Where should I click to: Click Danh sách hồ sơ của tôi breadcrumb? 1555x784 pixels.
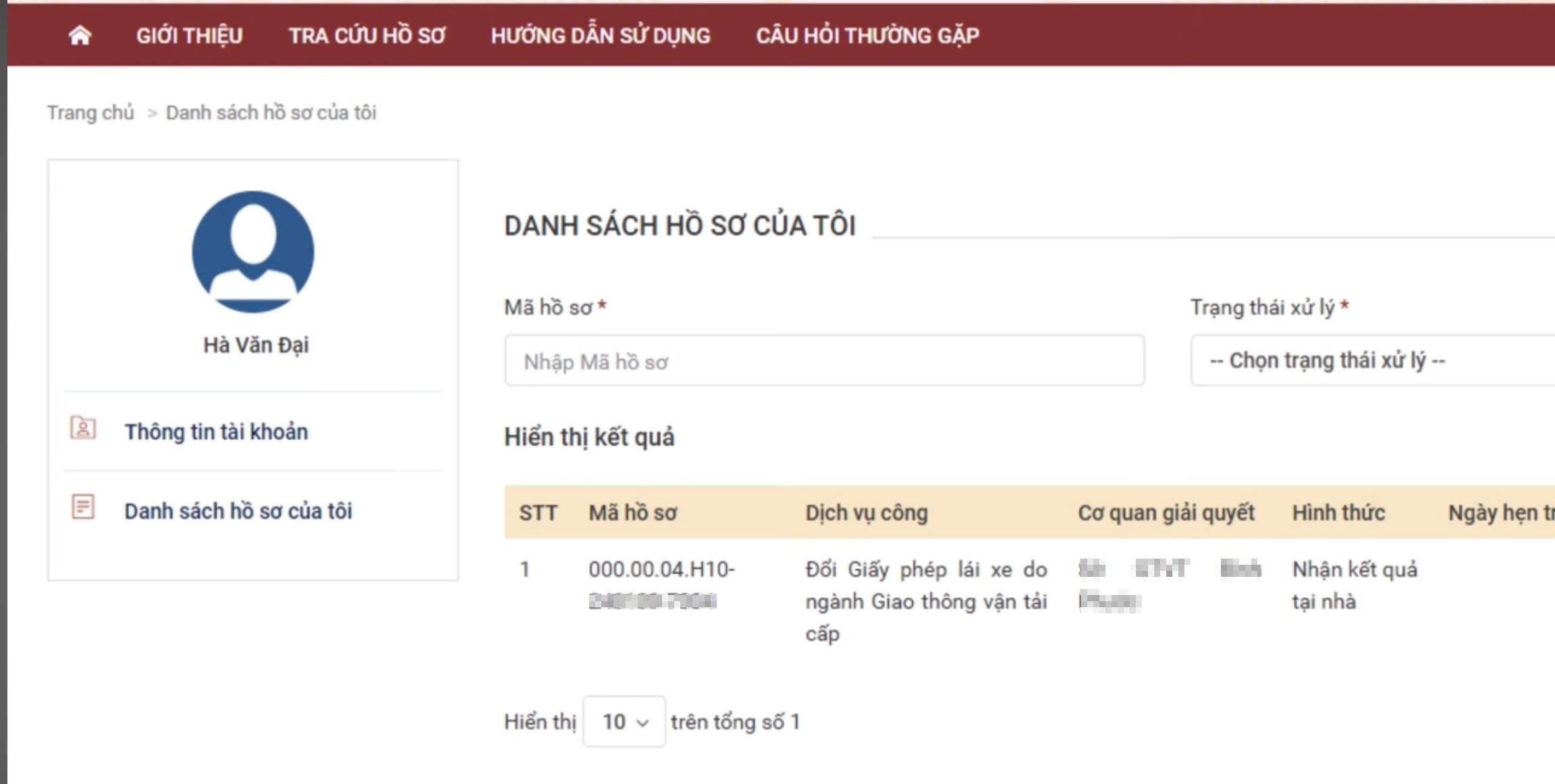[271, 113]
